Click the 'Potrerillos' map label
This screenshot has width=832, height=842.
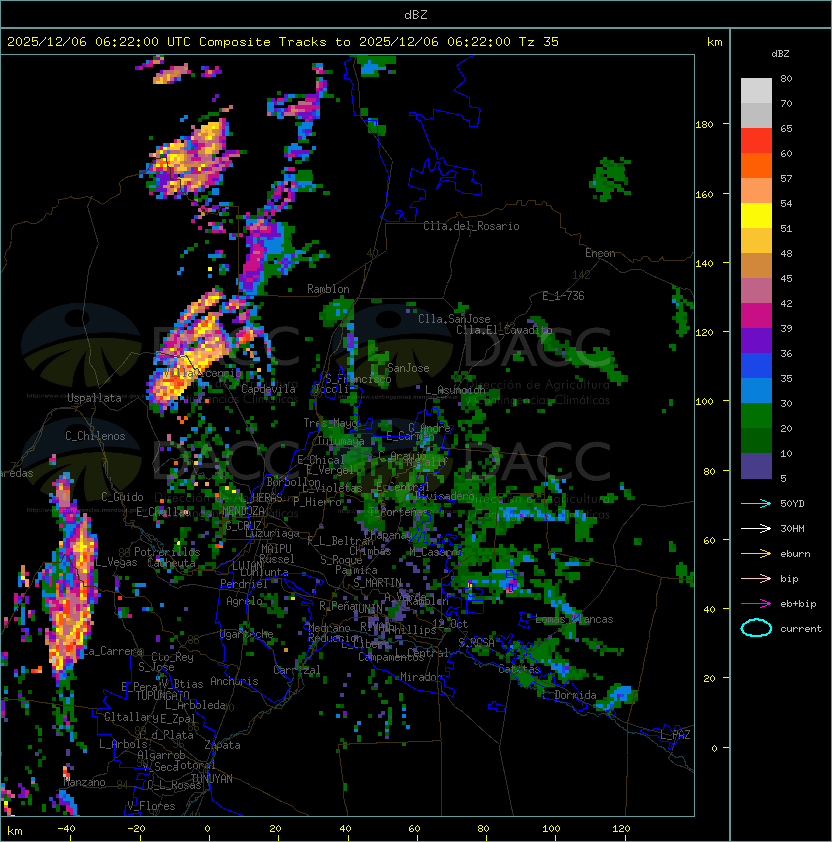[x=167, y=552]
